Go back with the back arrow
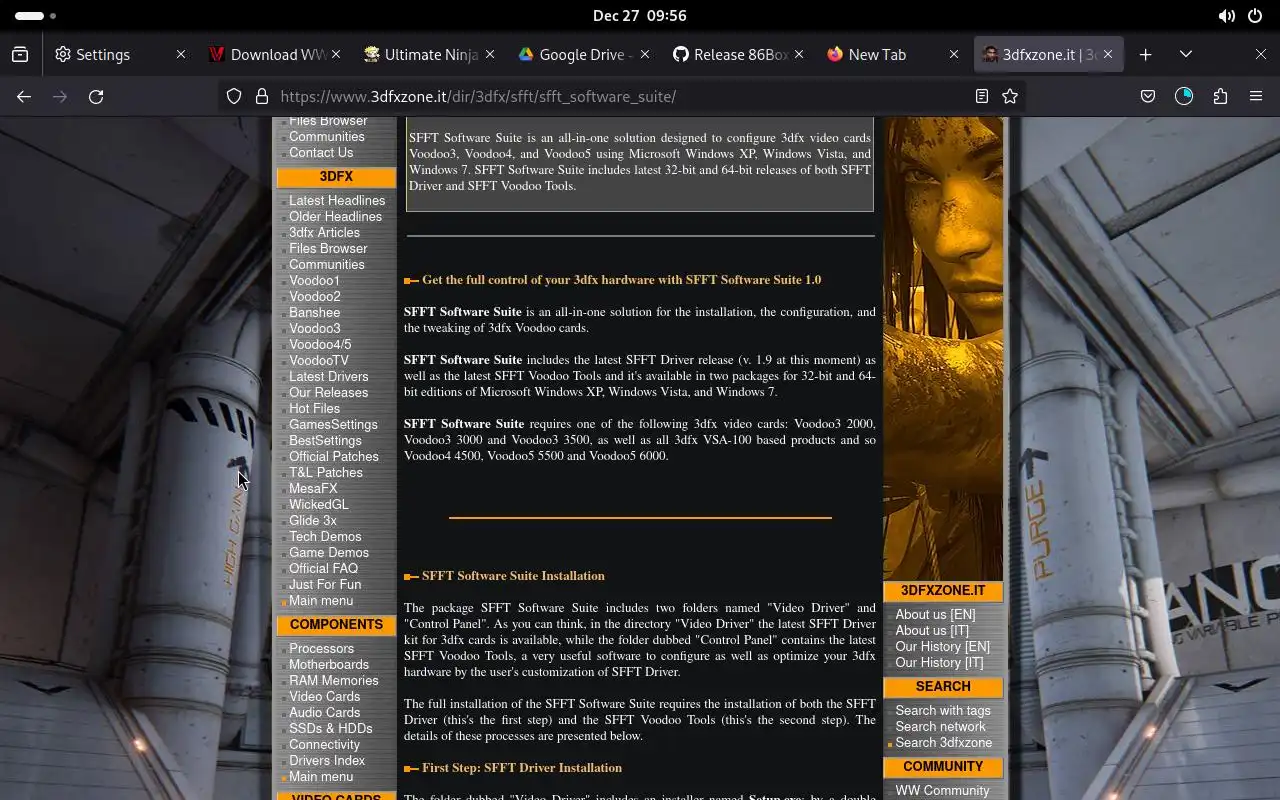The width and height of the screenshot is (1280, 800). (24, 97)
